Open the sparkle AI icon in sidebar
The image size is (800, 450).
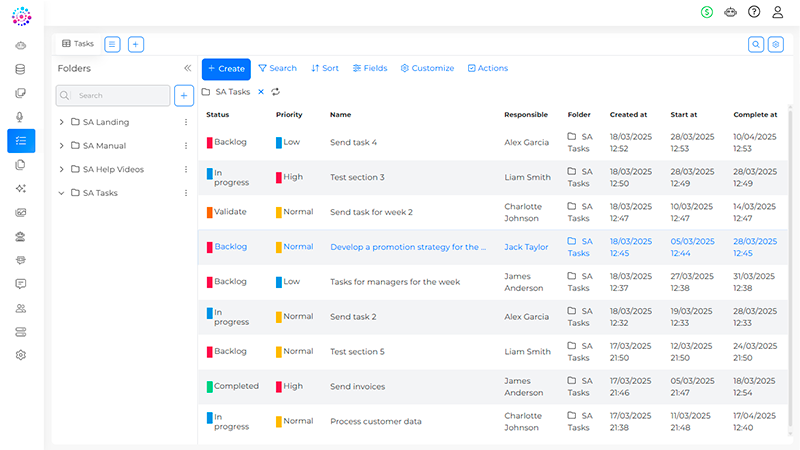pos(20,188)
